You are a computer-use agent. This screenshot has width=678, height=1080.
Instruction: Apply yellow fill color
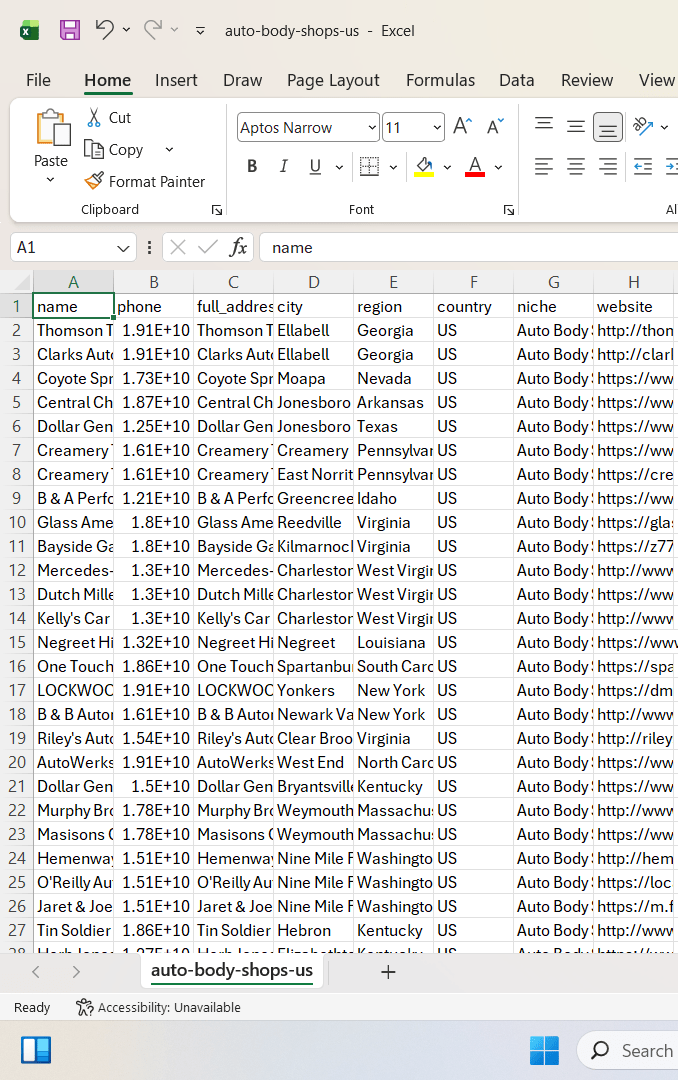(x=424, y=166)
